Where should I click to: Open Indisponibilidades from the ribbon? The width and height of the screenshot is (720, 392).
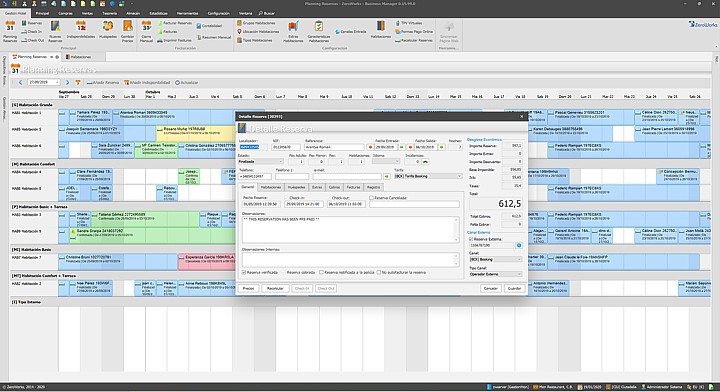click(x=81, y=30)
